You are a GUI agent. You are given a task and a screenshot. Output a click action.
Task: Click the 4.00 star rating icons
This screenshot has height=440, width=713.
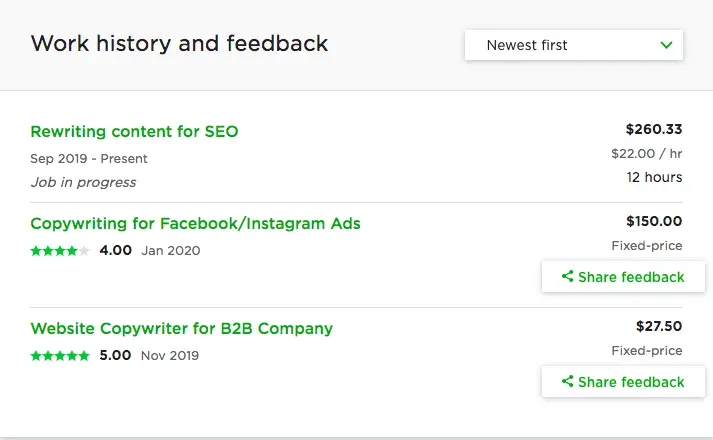point(60,250)
